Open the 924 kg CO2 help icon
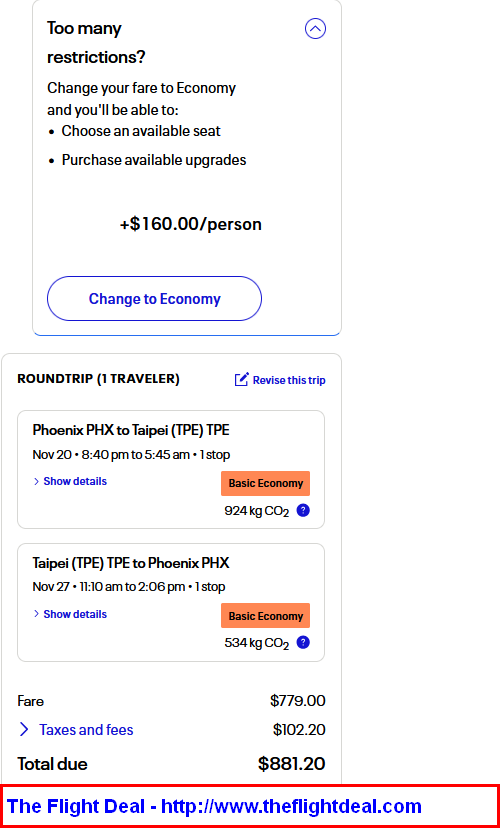500x828 pixels. [x=303, y=511]
